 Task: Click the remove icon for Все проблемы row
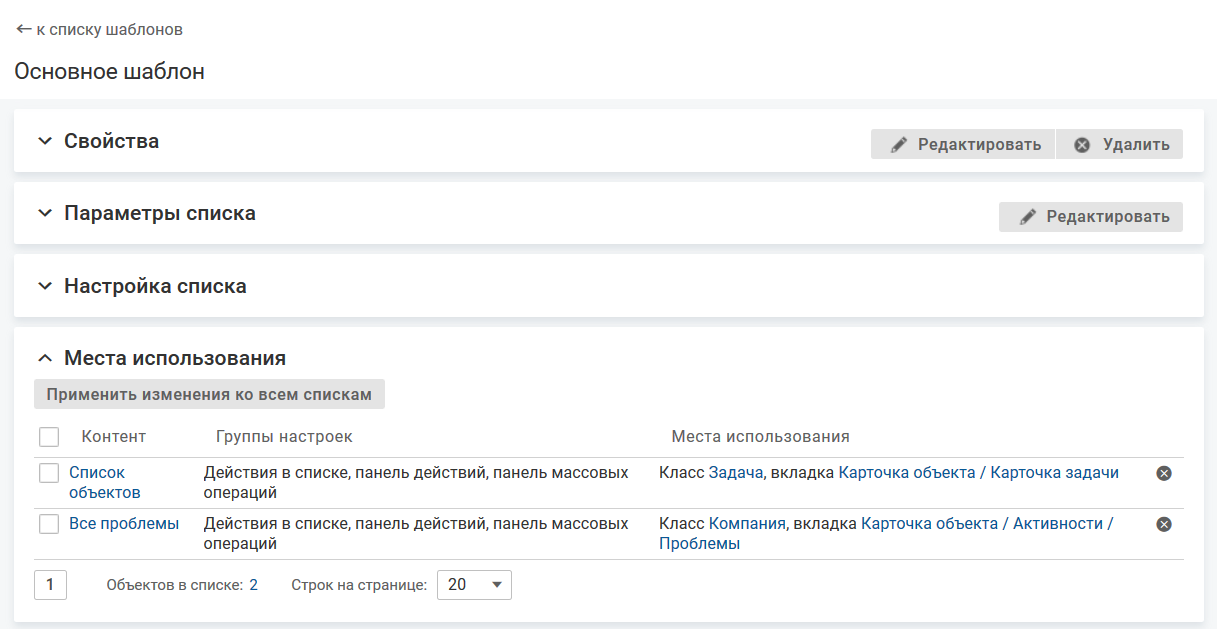point(1163,524)
